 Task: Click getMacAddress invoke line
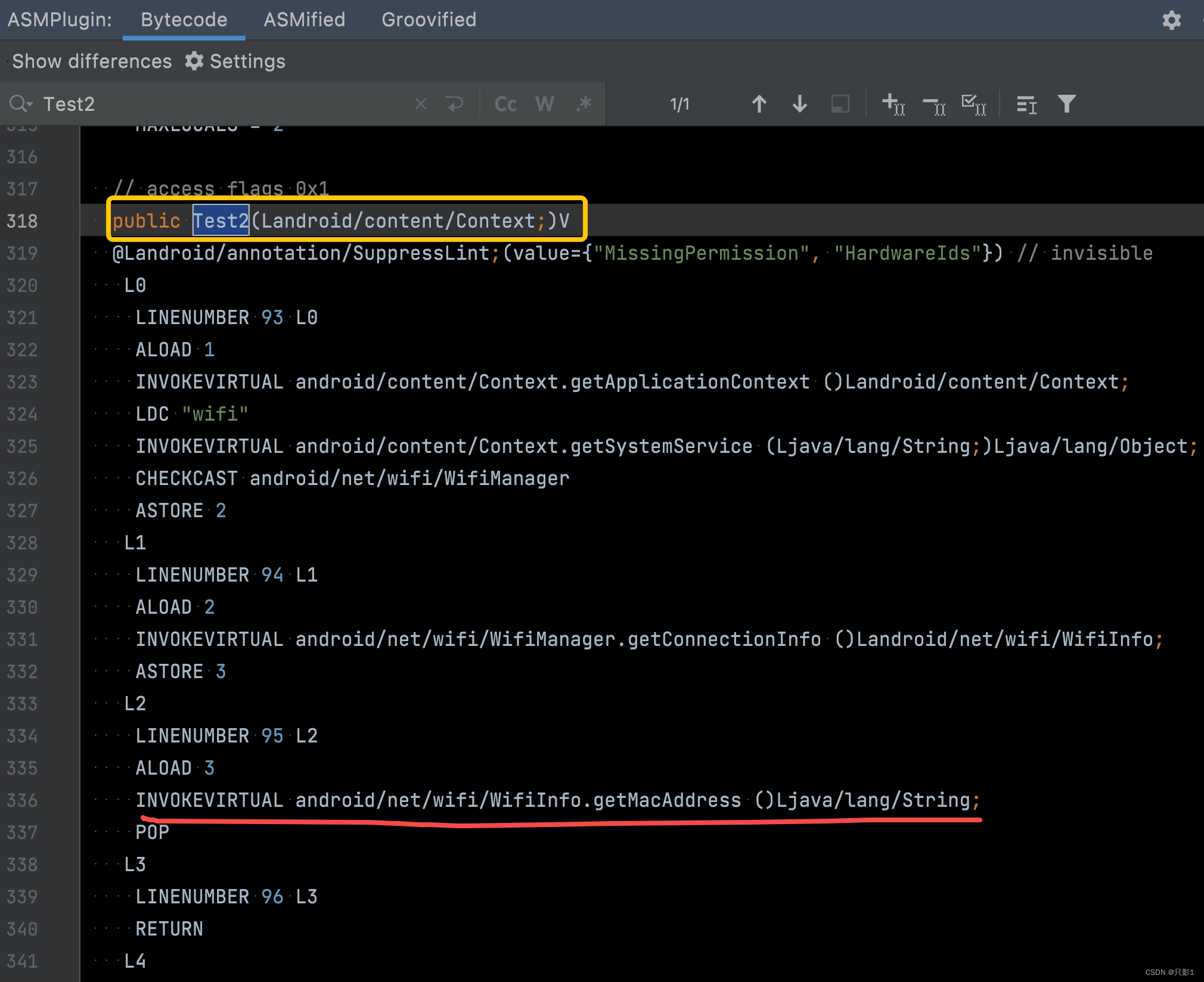(558, 800)
